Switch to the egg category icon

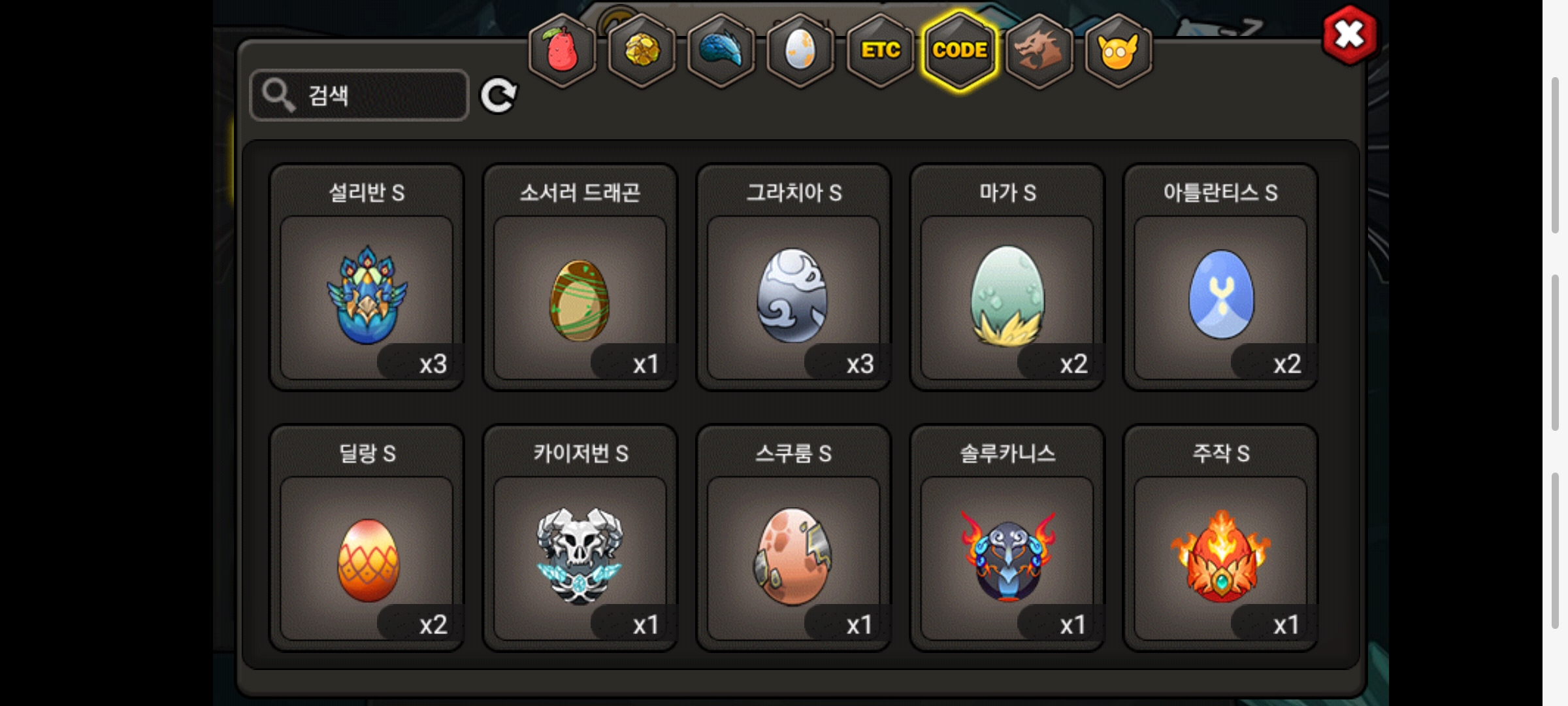tap(800, 50)
